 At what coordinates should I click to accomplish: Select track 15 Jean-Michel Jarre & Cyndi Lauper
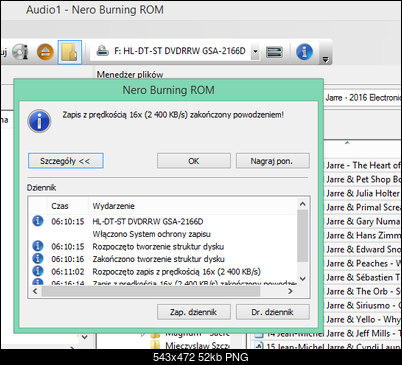(x=327, y=346)
